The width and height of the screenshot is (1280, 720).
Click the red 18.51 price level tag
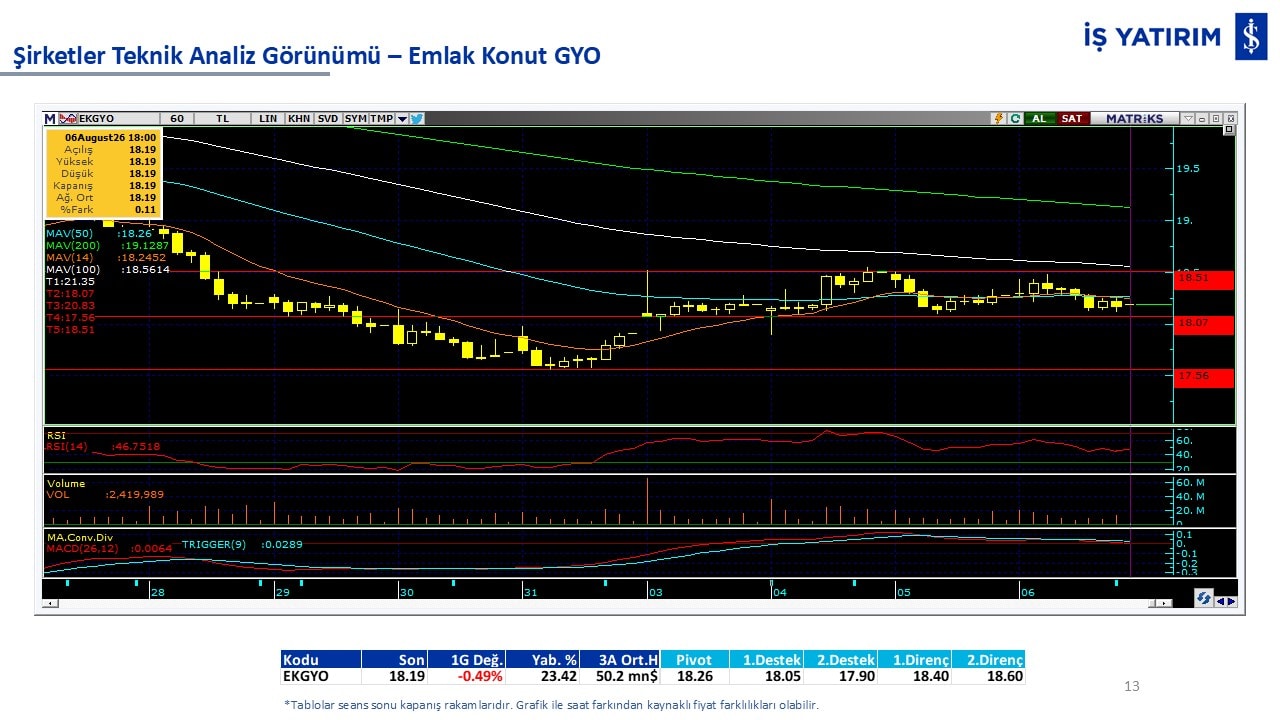[1205, 280]
